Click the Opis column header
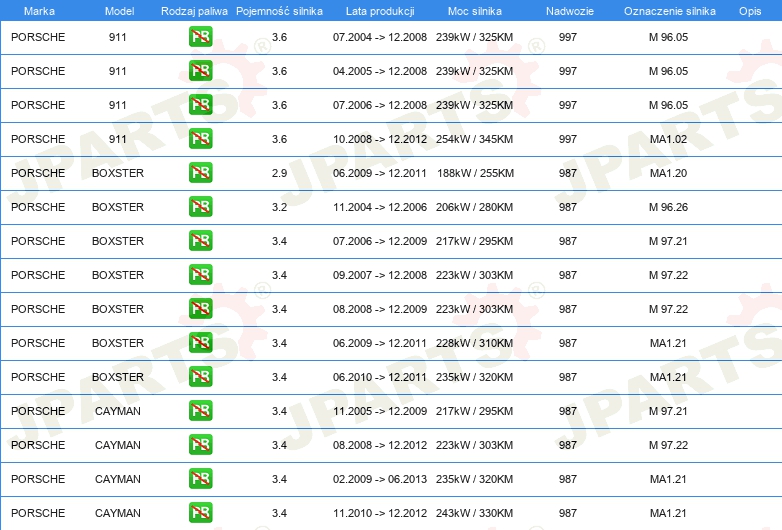This screenshot has height=530, width=782. 750,11
